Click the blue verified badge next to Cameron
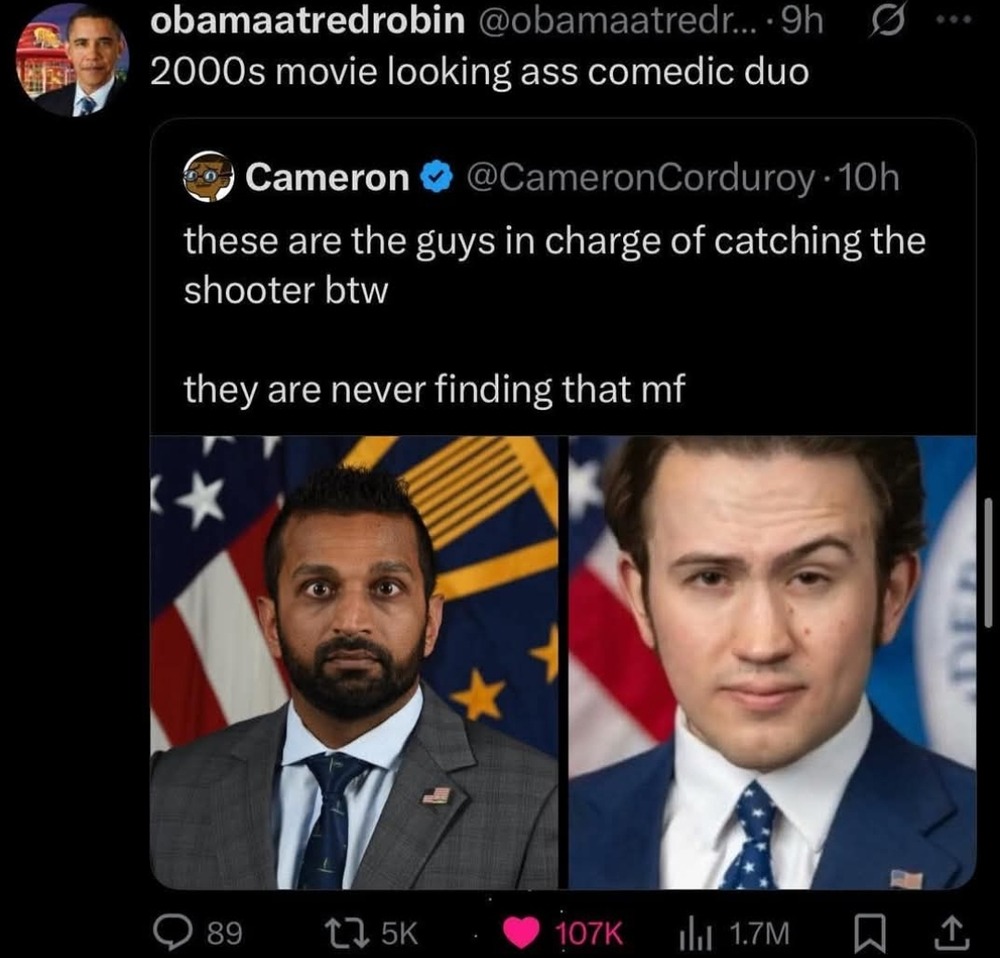Screen dimensions: 1000x958 pos(433,179)
